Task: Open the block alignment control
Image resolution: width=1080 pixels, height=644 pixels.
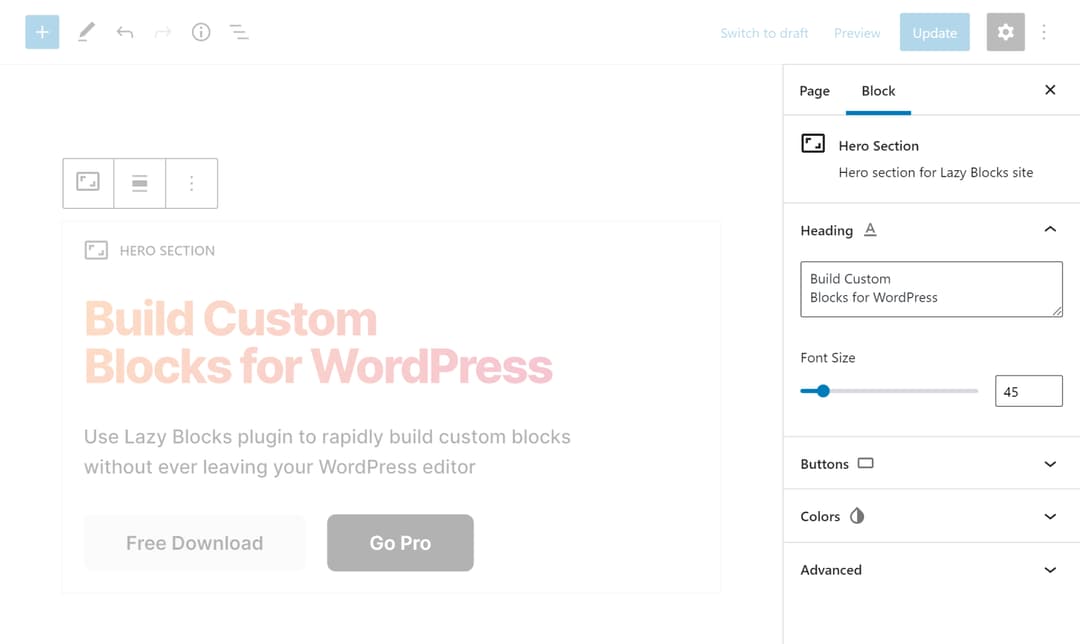Action: [x=140, y=183]
